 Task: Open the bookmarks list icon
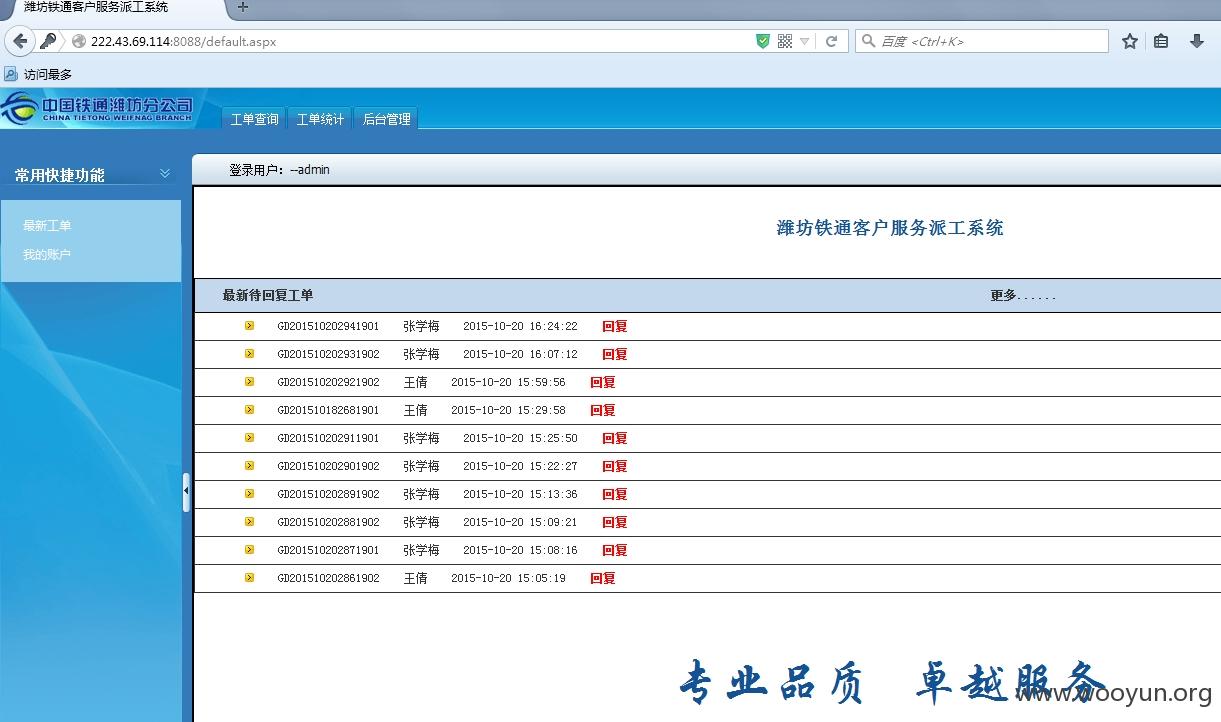(1161, 41)
